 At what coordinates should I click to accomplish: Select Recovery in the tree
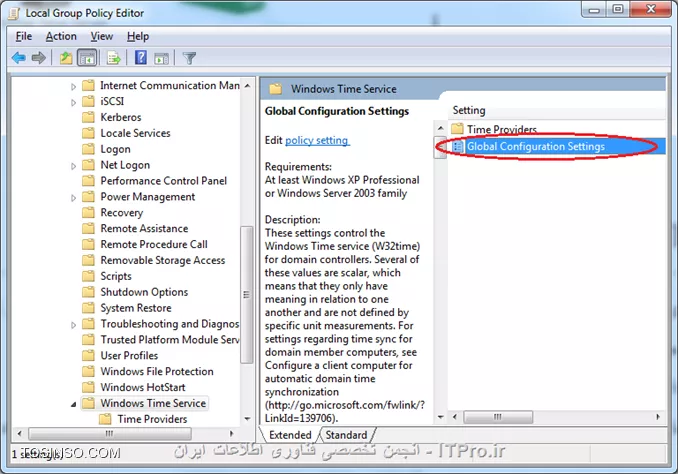point(122,213)
